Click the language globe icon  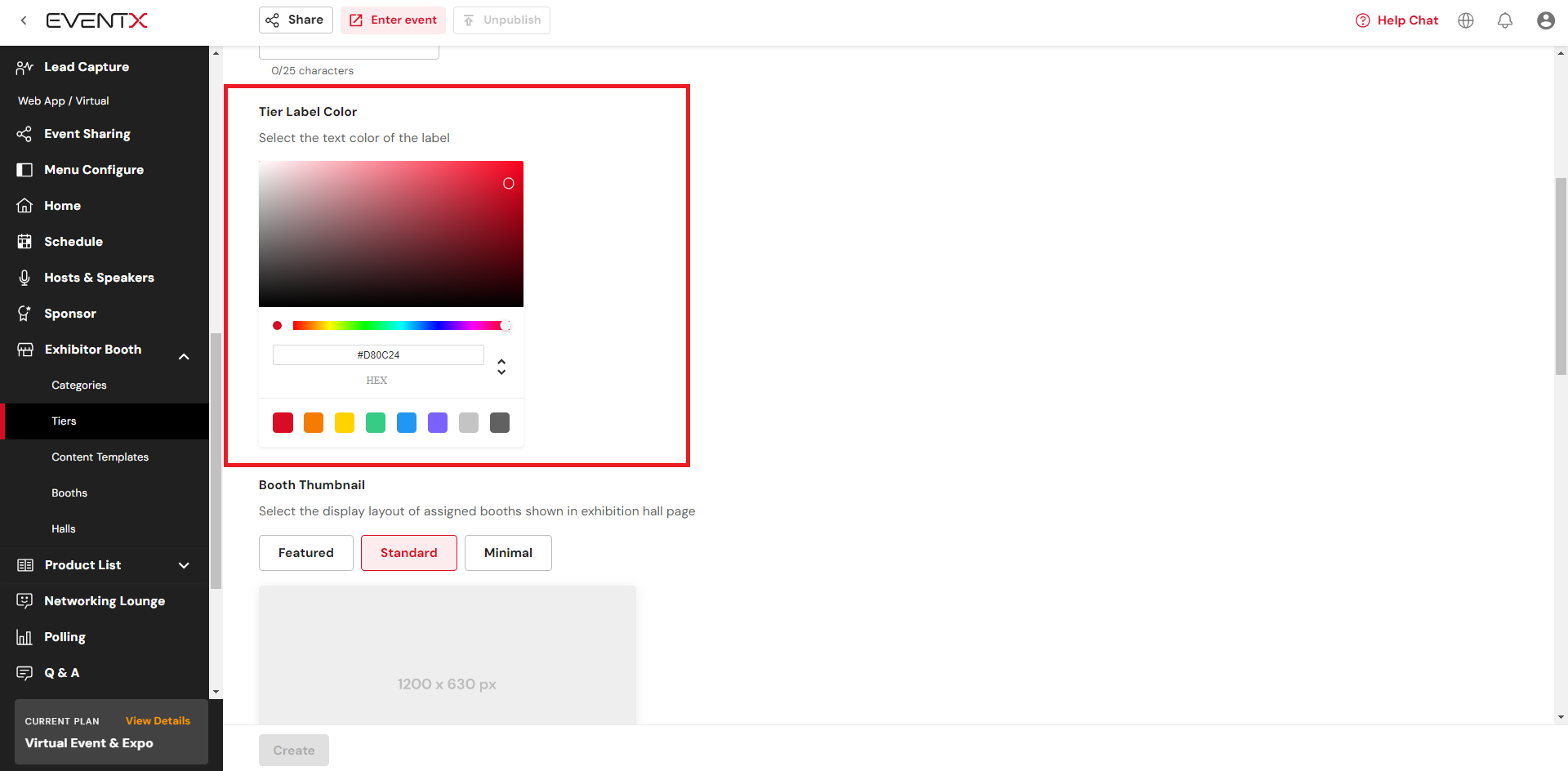pos(1466,20)
